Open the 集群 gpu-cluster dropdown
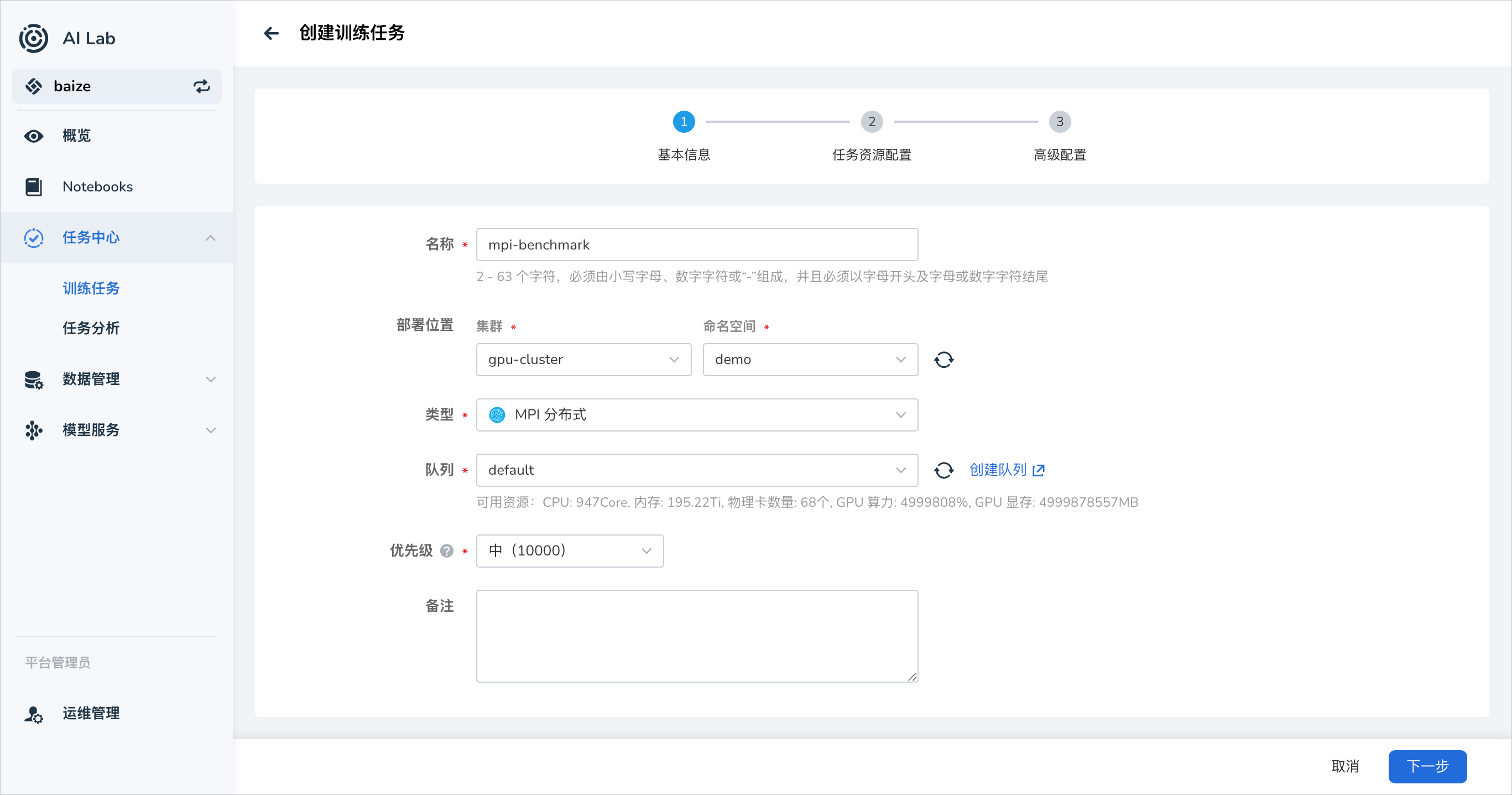Image resolution: width=1512 pixels, height=795 pixels. (x=583, y=360)
